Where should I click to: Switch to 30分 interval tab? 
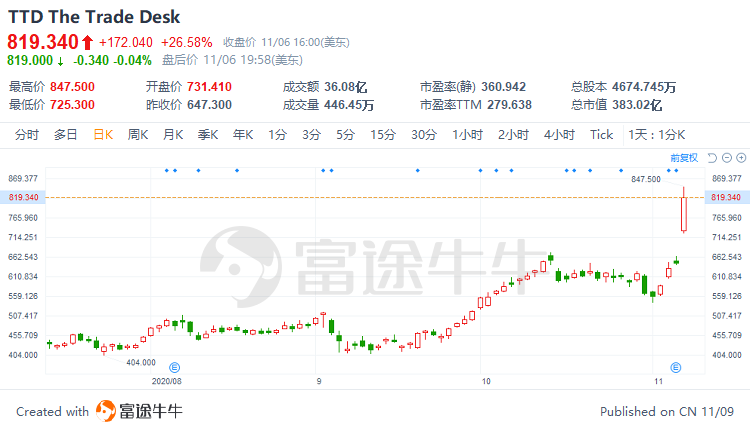424,135
